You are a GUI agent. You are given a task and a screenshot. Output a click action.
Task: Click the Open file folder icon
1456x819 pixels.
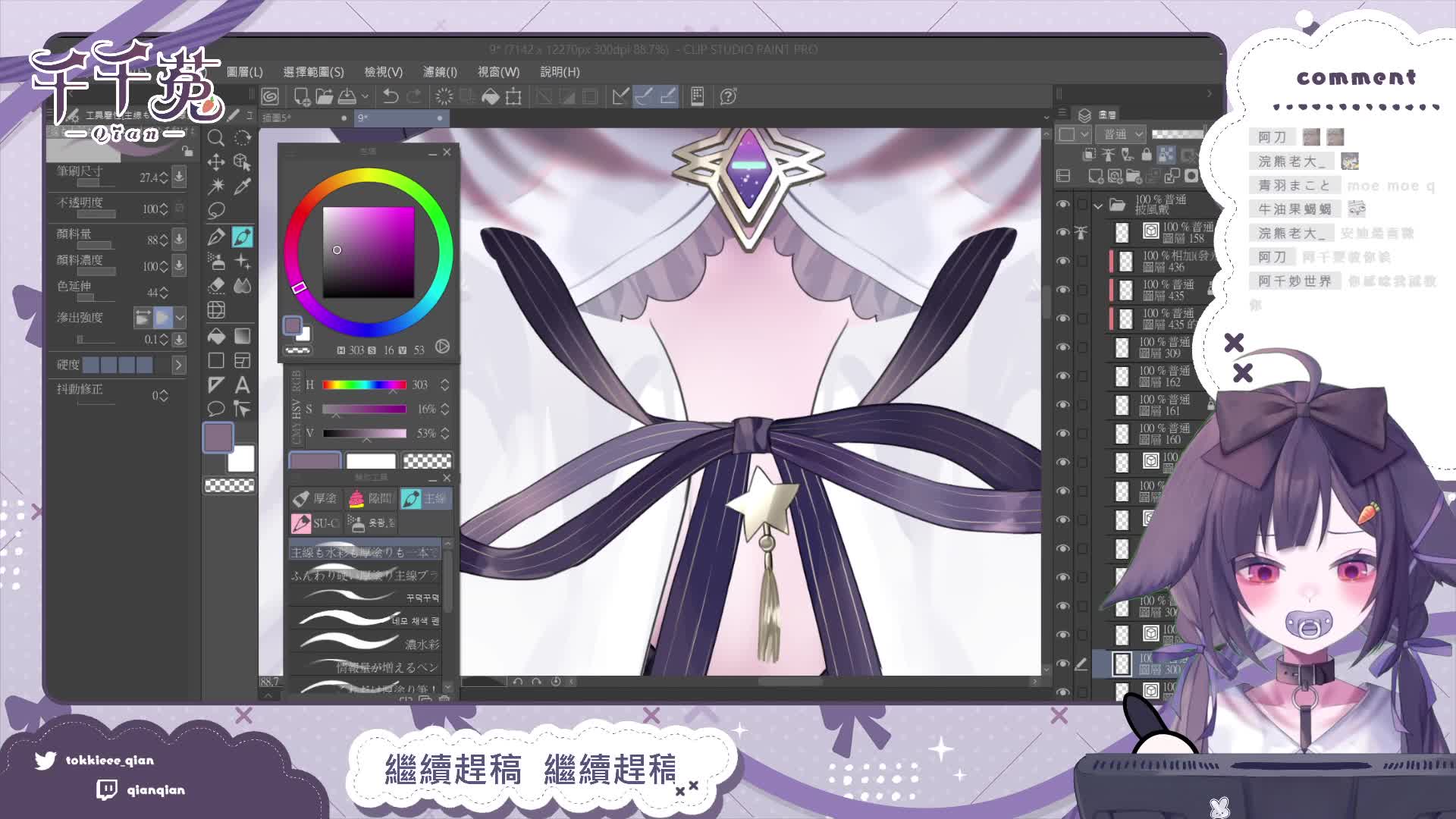(x=325, y=96)
